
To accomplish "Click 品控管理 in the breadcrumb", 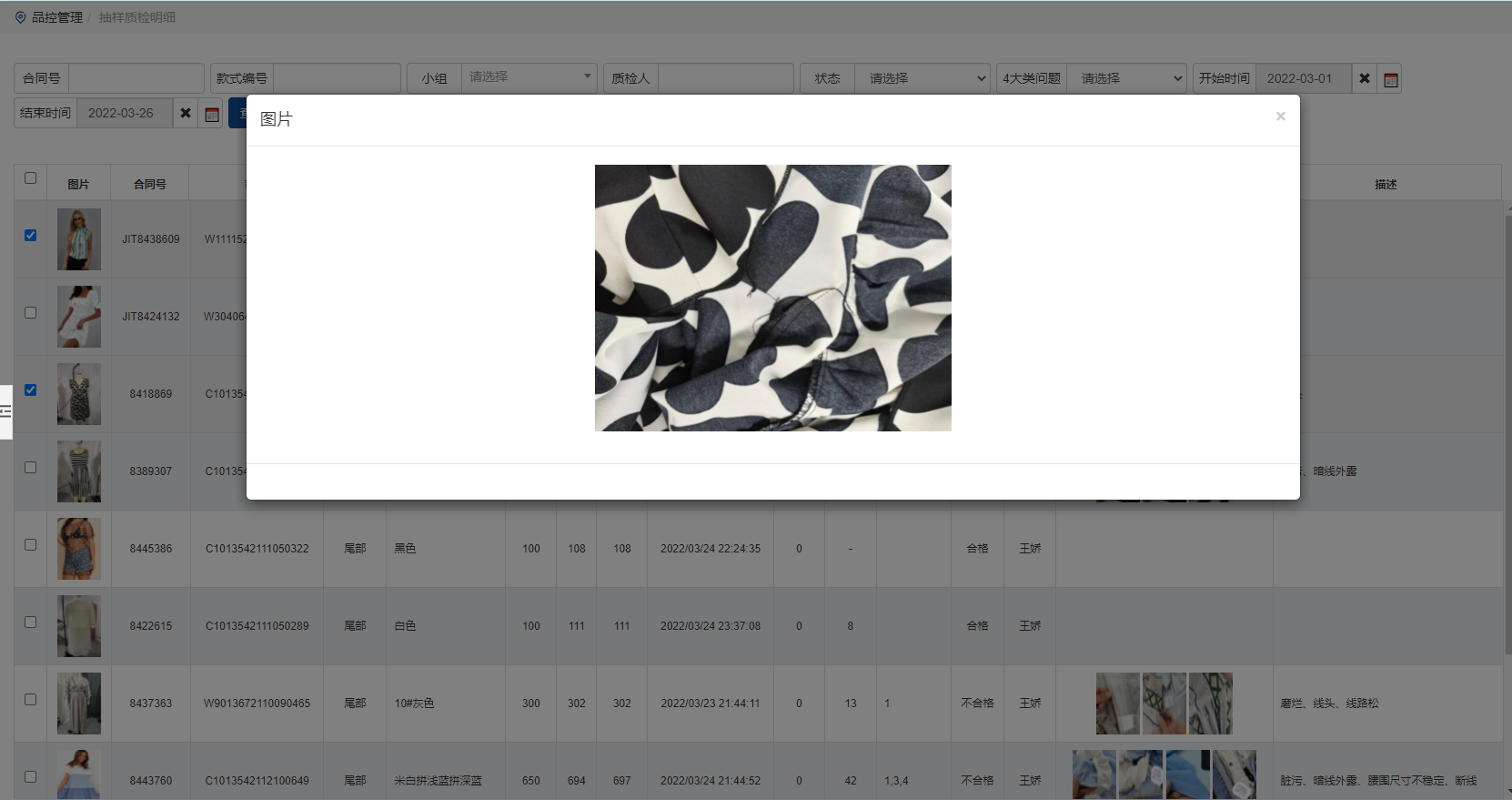I will (x=56, y=17).
